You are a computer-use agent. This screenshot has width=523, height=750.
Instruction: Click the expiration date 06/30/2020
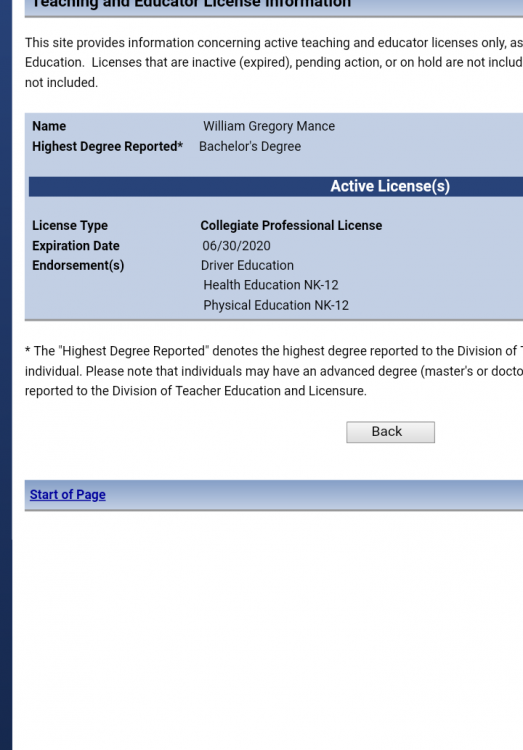pos(236,246)
